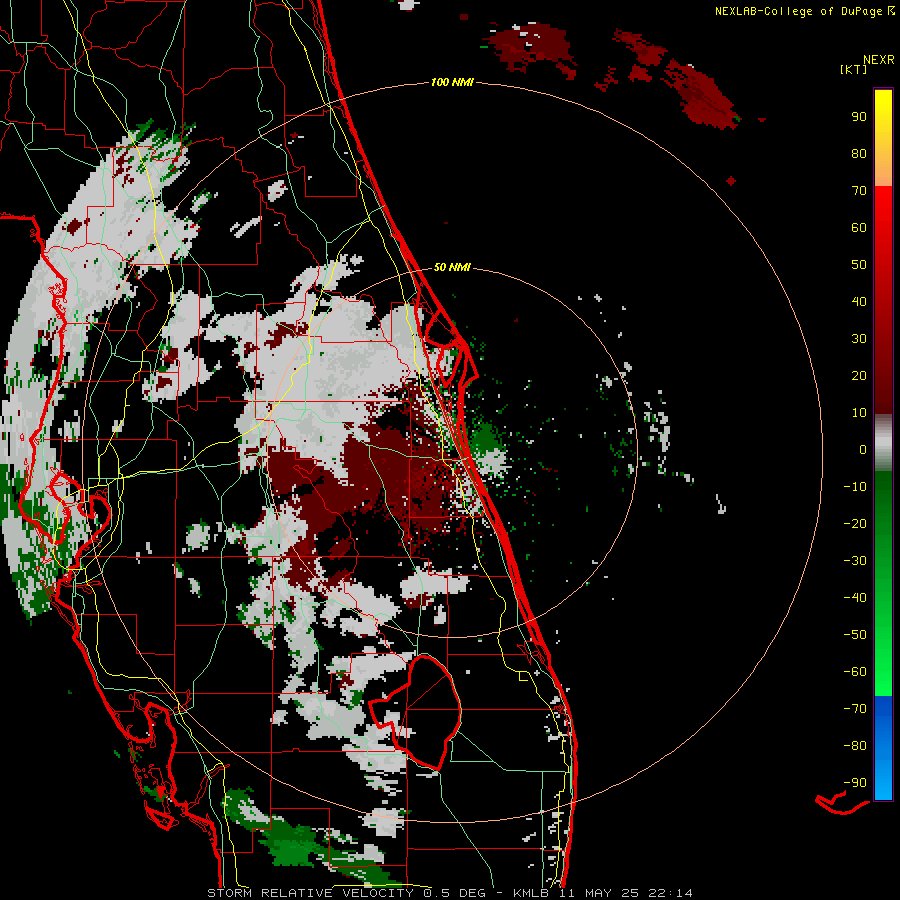Click inside the Lake Okeechobee outline

coord(428,712)
